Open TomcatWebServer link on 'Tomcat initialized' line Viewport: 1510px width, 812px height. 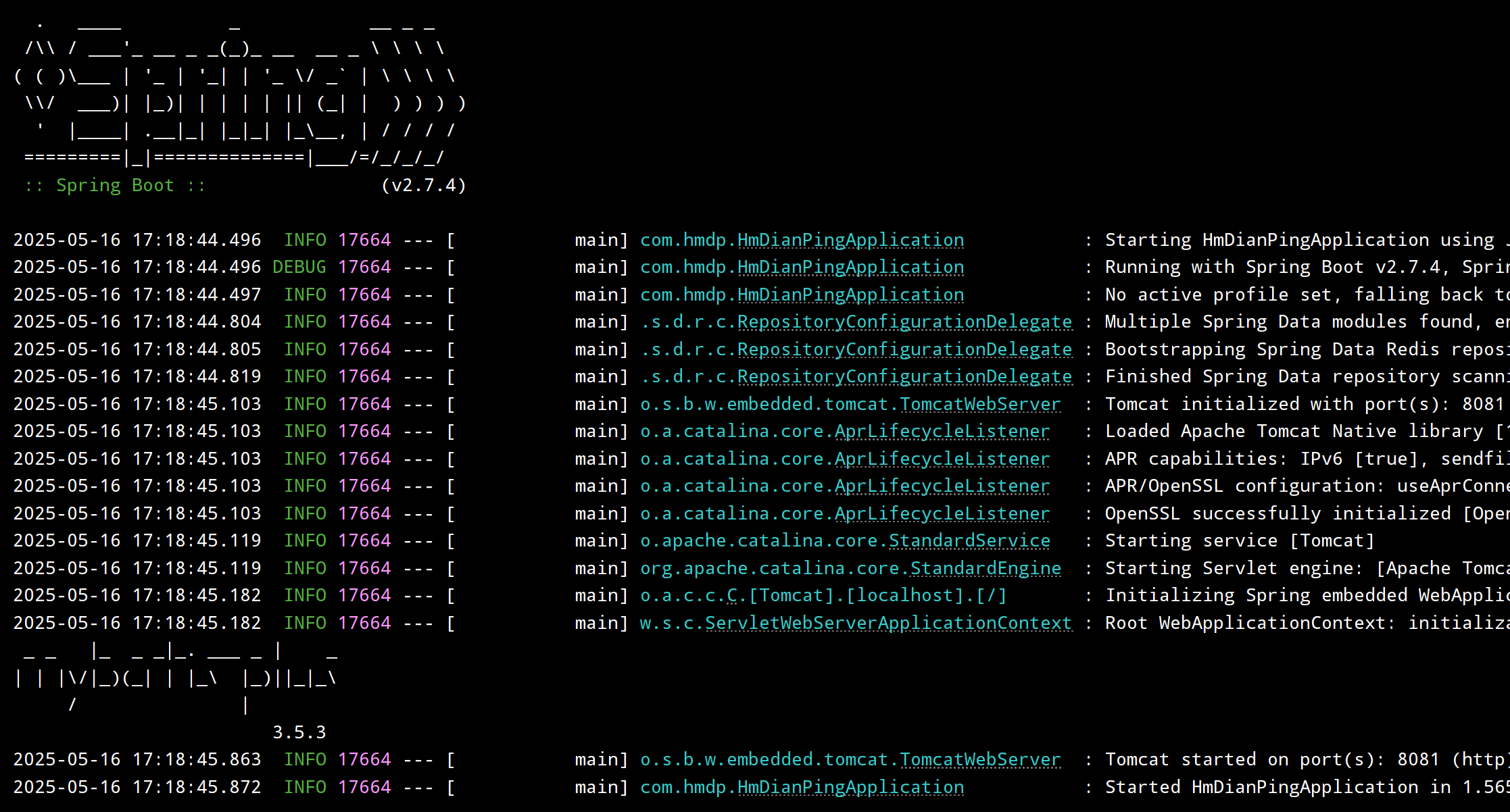(979, 405)
